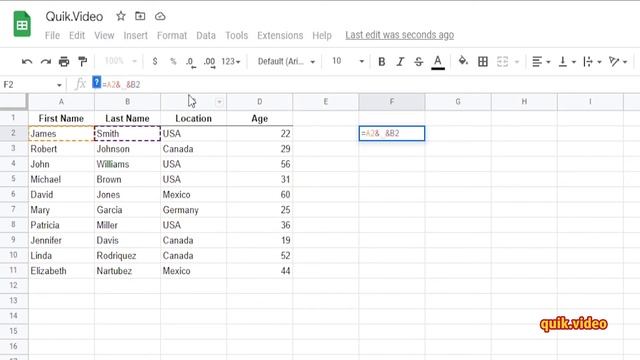Click the formula help question mark

tap(96, 82)
